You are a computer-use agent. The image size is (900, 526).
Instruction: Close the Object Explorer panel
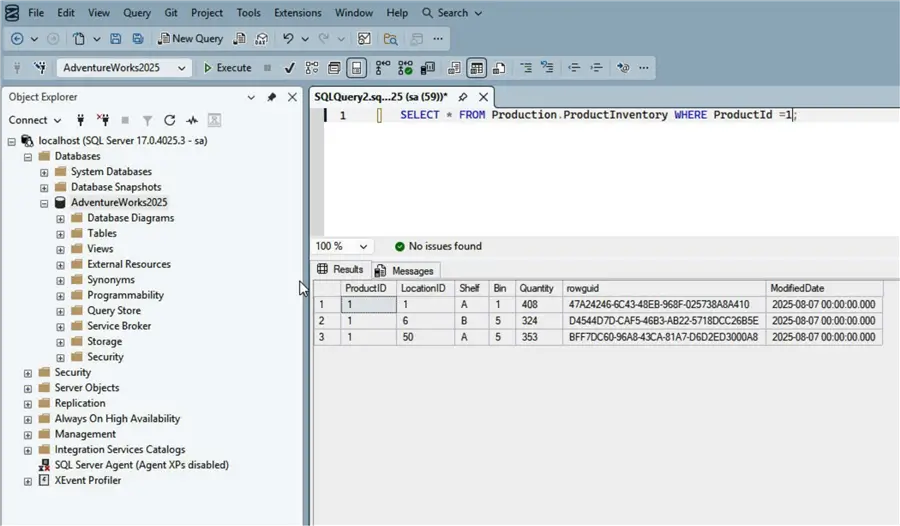[x=292, y=97]
